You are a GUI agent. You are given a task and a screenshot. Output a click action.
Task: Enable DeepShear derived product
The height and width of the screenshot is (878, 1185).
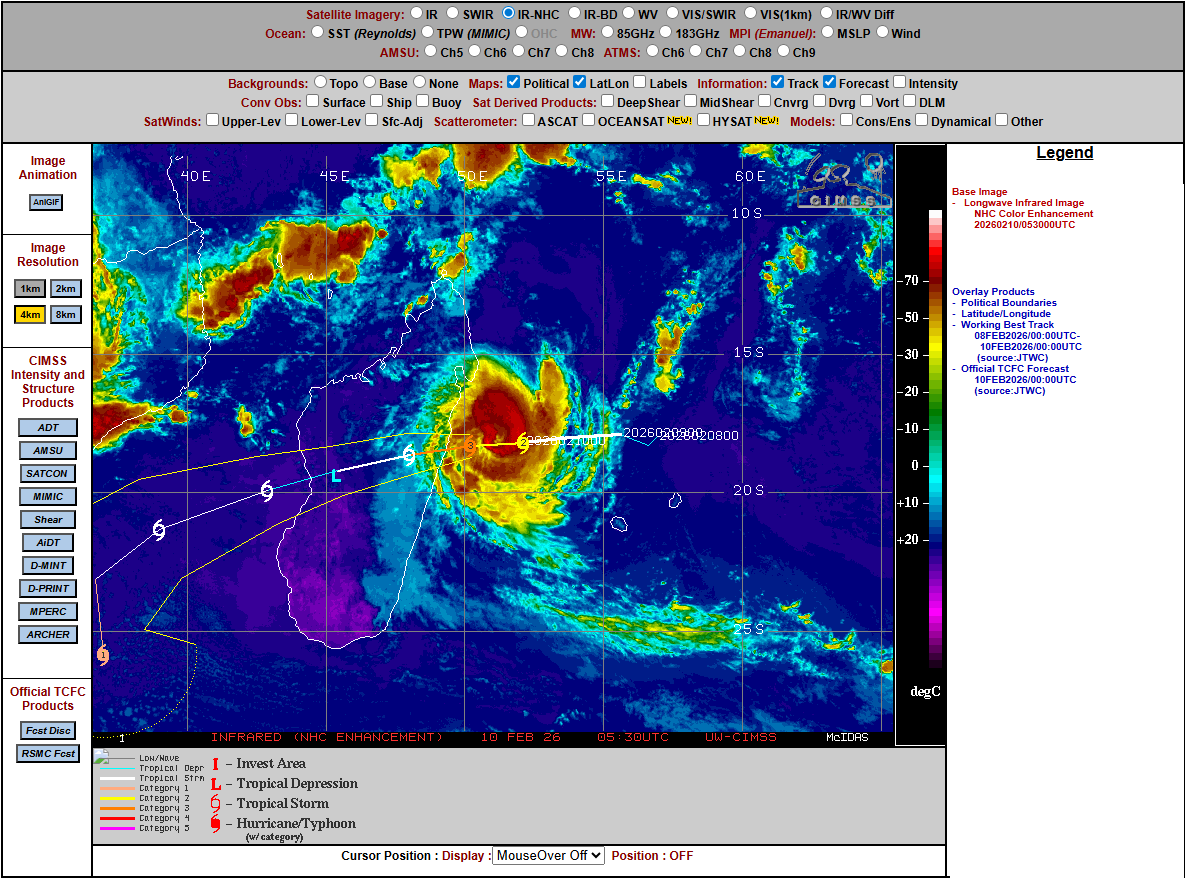click(x=608, y=100)
